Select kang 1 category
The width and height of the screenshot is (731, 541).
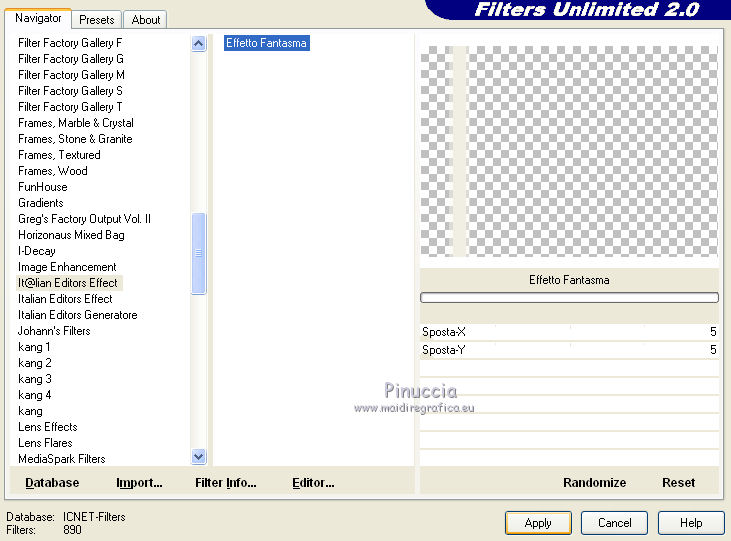click(34, 347)
